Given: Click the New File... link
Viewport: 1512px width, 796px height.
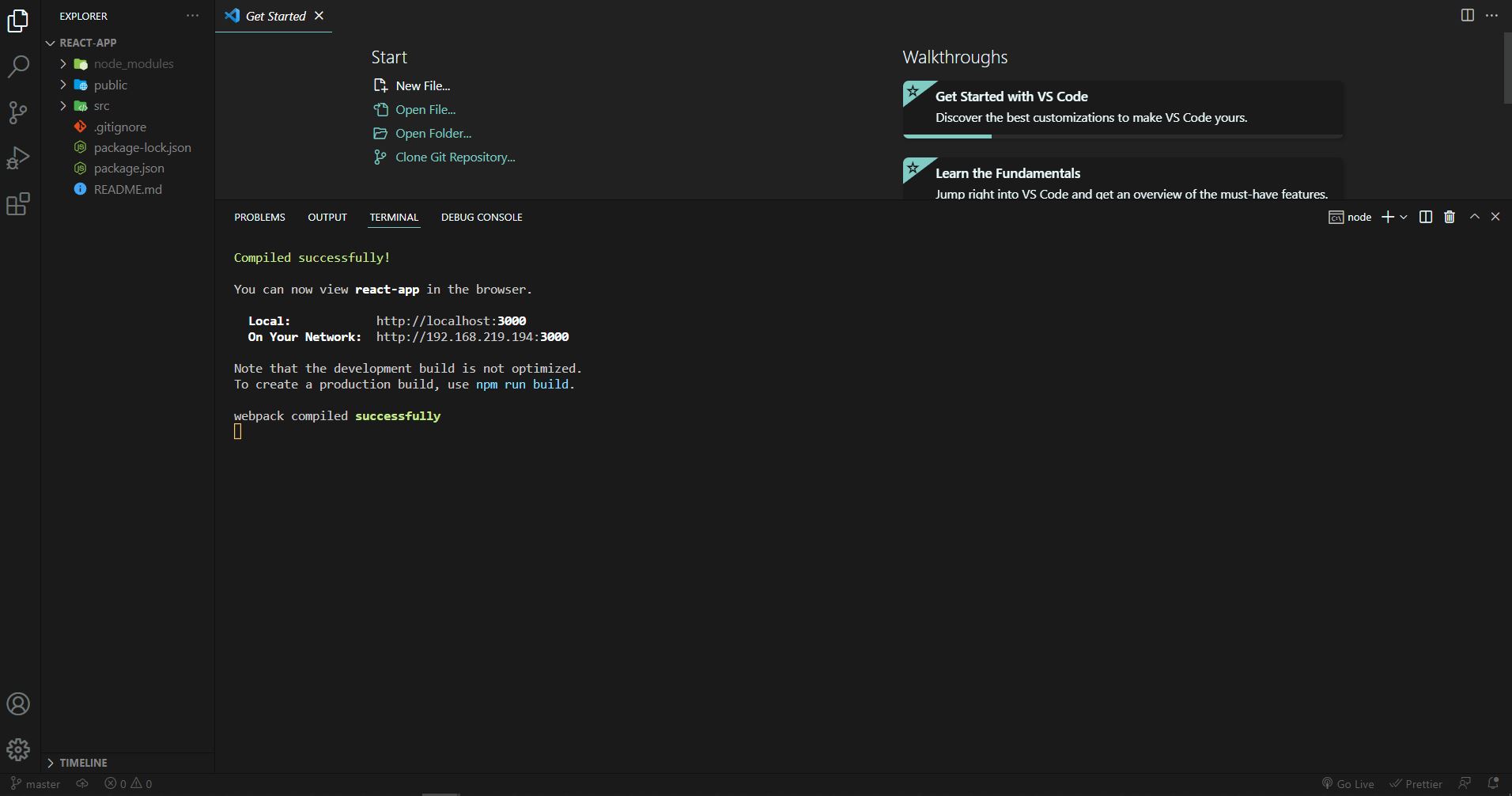Looking at the screenshot, I should (412, 85).
